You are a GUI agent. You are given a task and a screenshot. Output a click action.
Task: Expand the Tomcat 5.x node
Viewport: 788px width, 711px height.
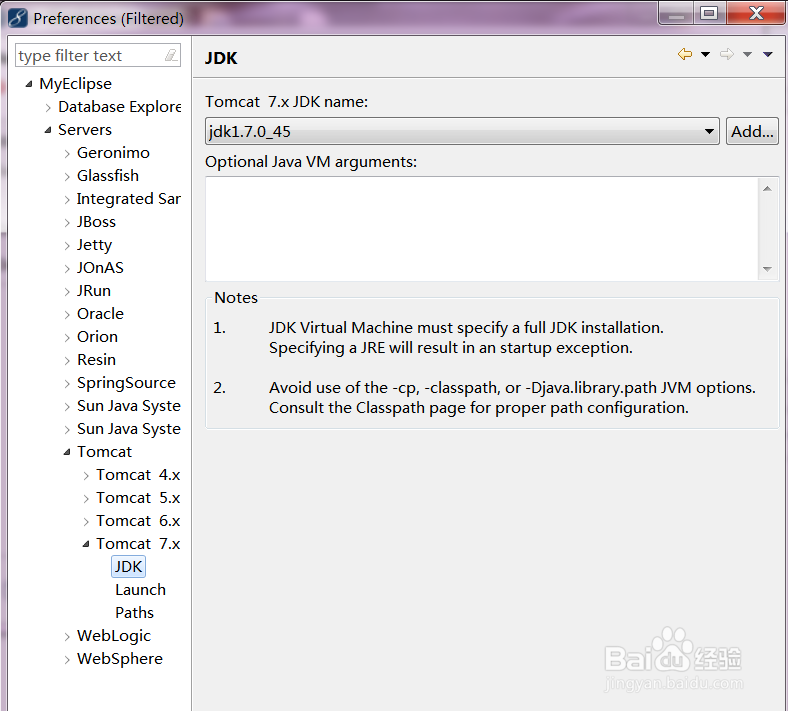pos(86,499)
